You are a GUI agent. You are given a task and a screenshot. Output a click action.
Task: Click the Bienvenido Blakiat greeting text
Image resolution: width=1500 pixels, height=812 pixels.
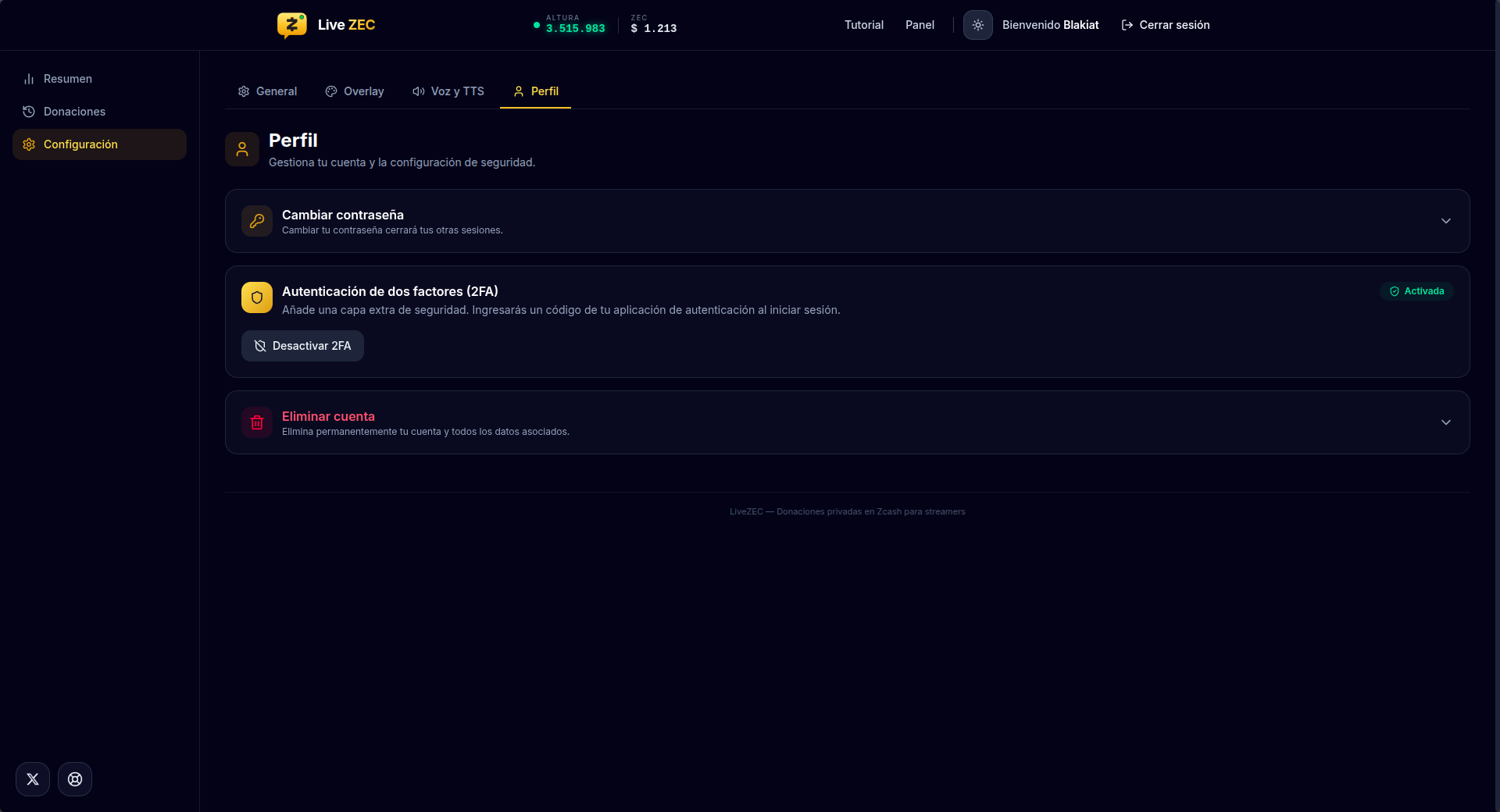1050,25
